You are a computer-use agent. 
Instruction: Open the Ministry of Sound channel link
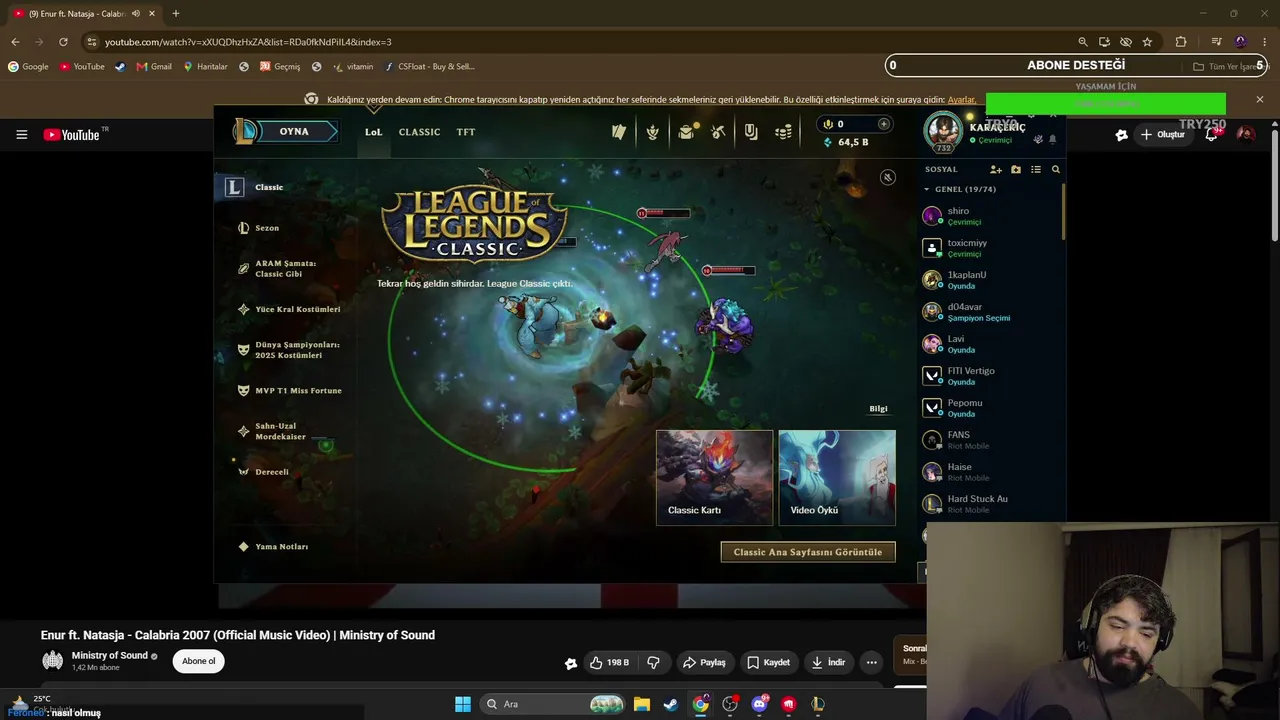pos(110,656)
